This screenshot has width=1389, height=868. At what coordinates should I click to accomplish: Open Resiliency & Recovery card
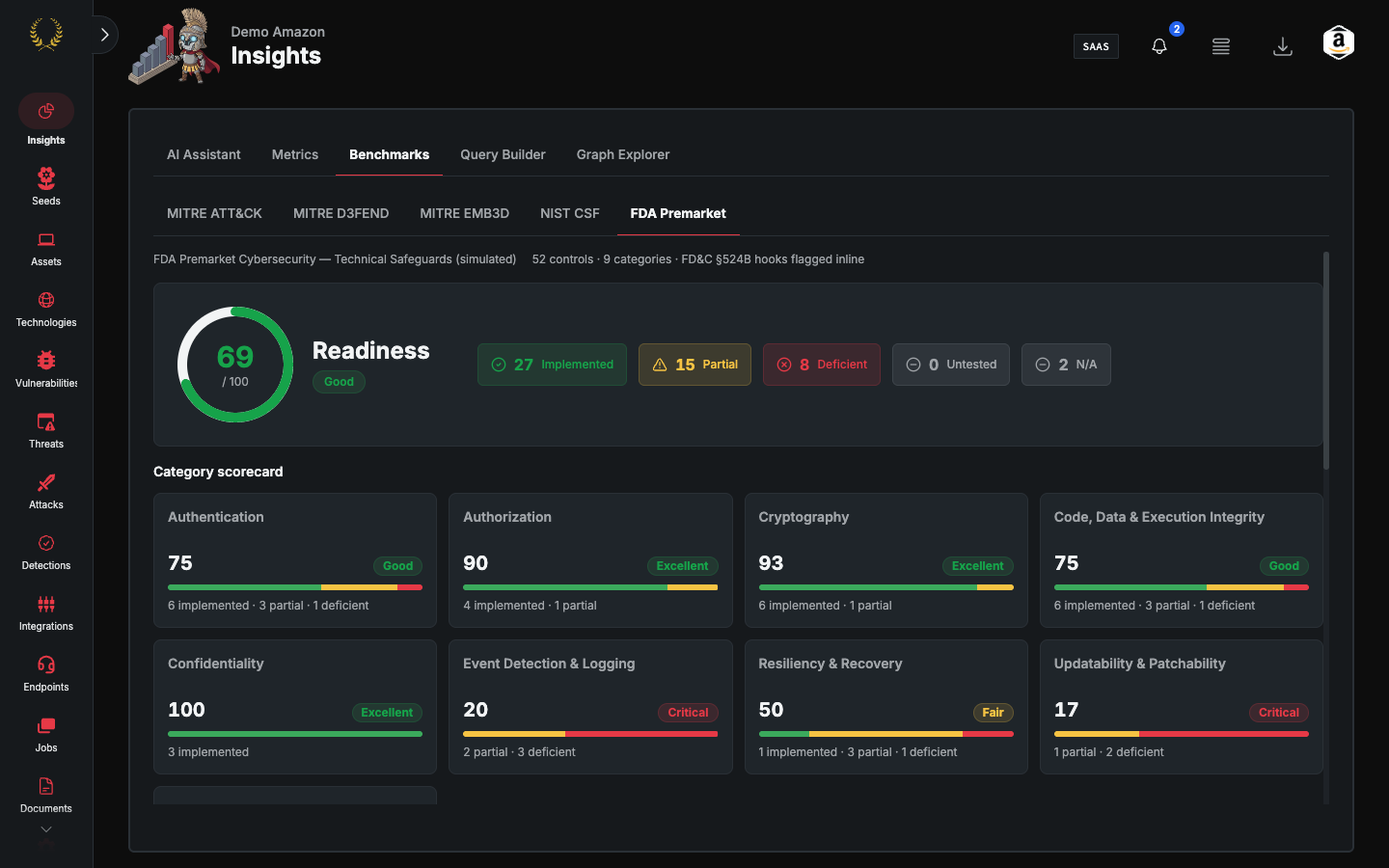click(886, 707)
